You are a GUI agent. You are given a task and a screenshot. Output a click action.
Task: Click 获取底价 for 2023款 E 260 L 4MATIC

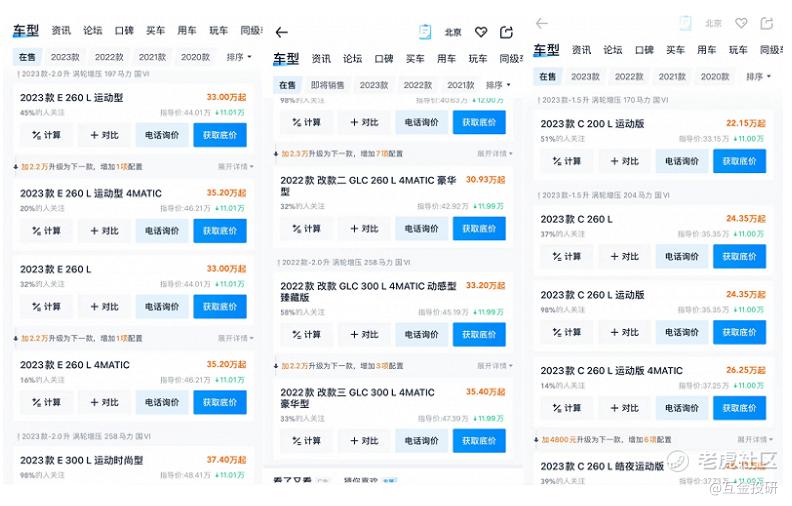tap(220, 402)
